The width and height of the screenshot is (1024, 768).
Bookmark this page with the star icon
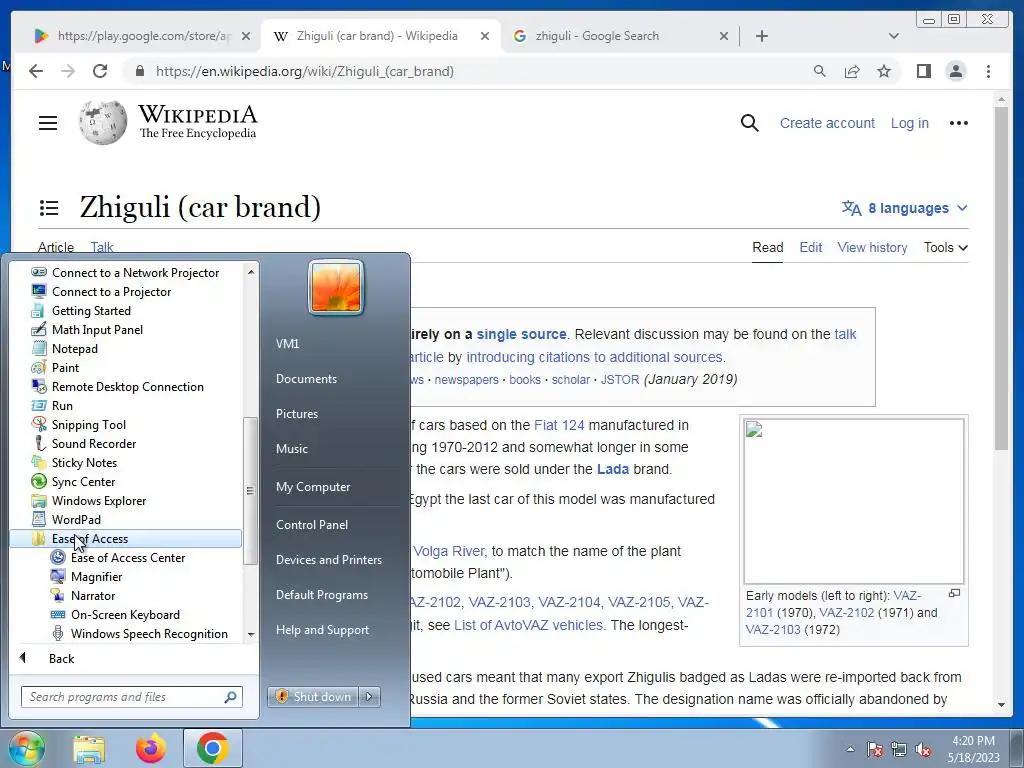884,71
